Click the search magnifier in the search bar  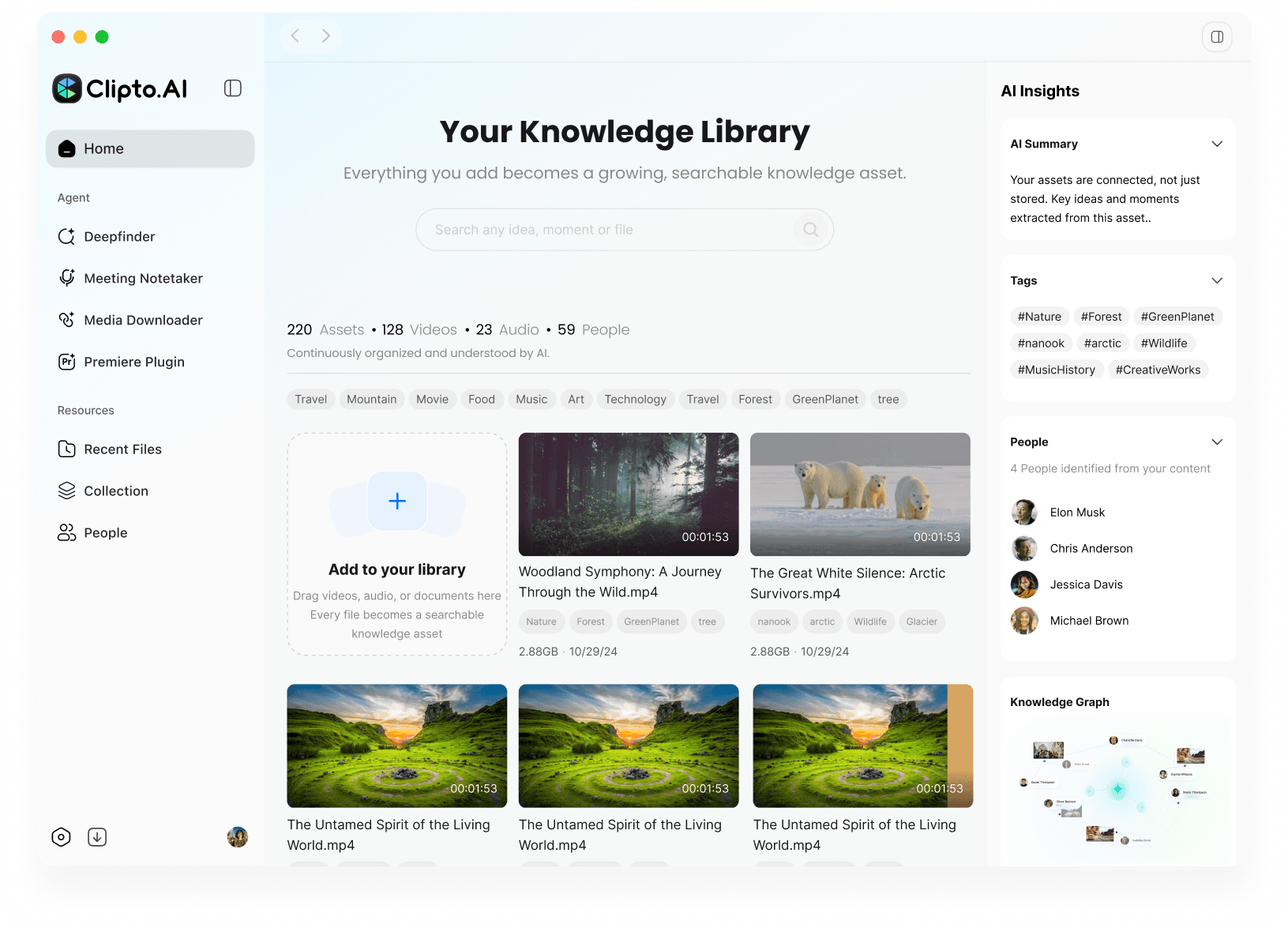click(810, 229)
